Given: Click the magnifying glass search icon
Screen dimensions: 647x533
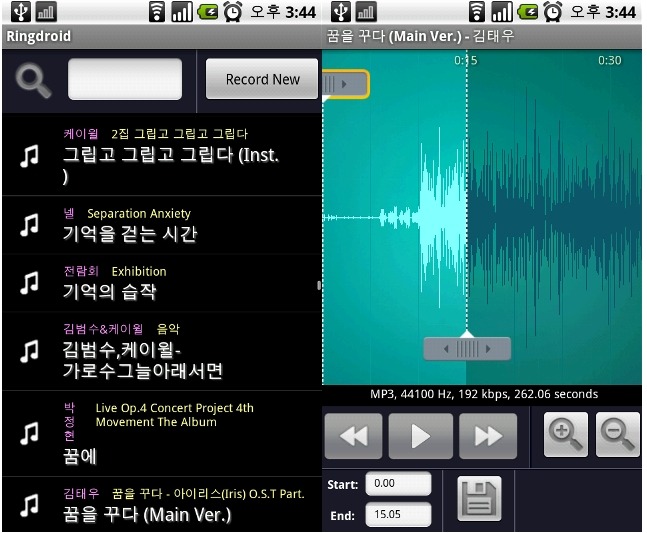Looking at the screenshot, I should pos(35,80).
